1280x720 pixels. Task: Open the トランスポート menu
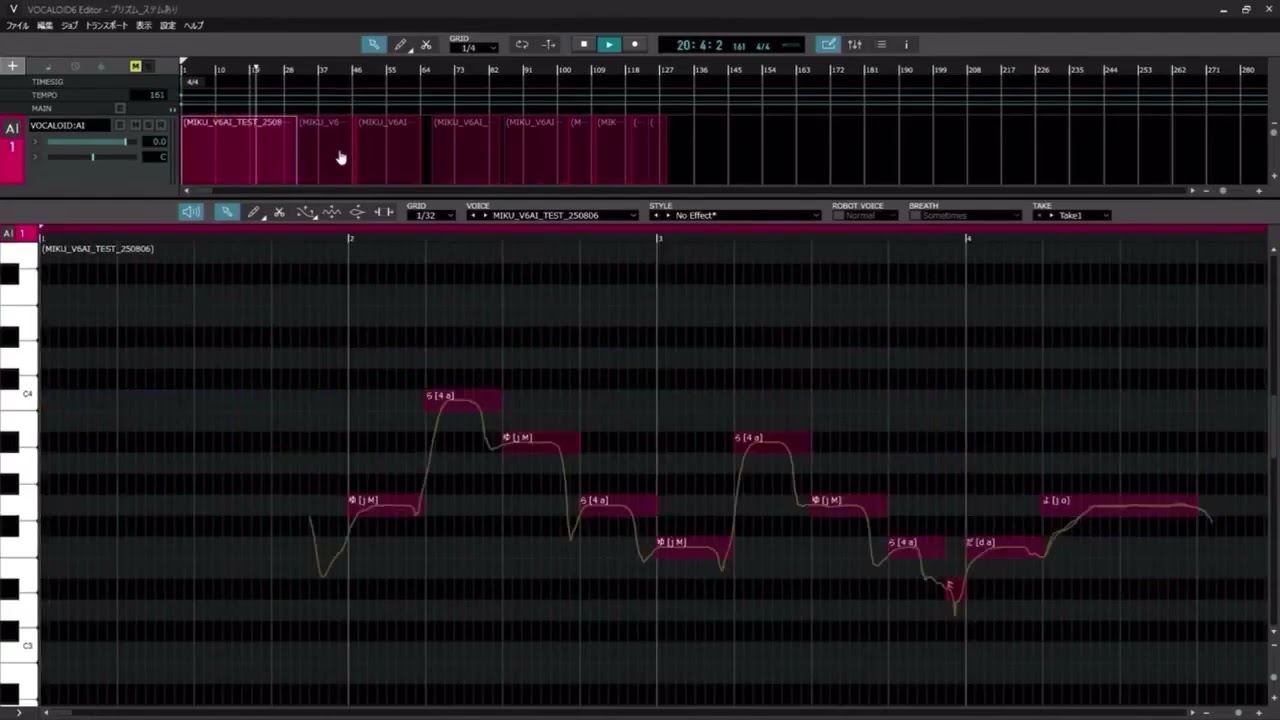pyautogui.click(x=106, y=25)
